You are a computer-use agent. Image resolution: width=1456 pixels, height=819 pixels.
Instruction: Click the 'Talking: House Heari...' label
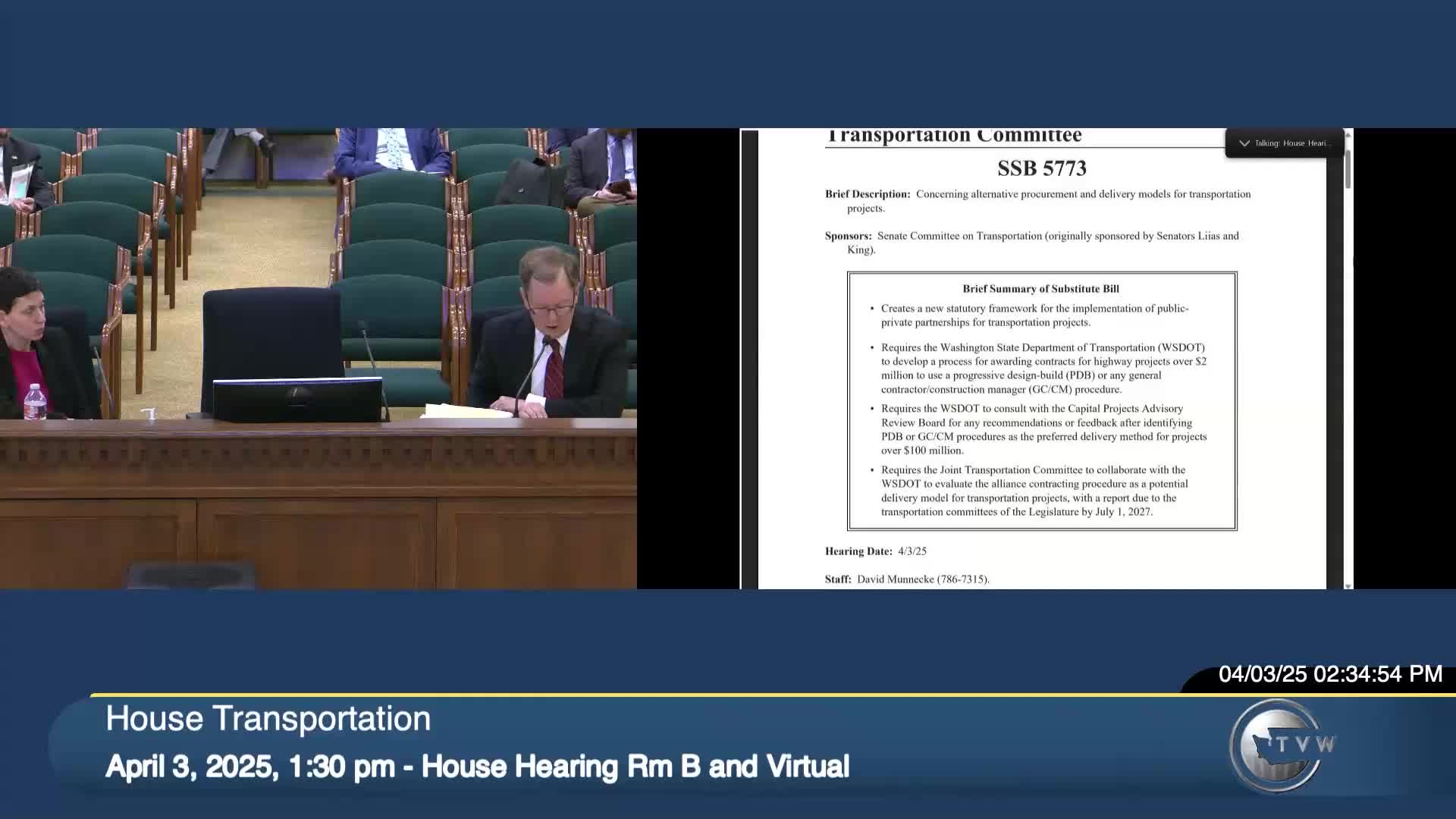(x=1292, y=143)
